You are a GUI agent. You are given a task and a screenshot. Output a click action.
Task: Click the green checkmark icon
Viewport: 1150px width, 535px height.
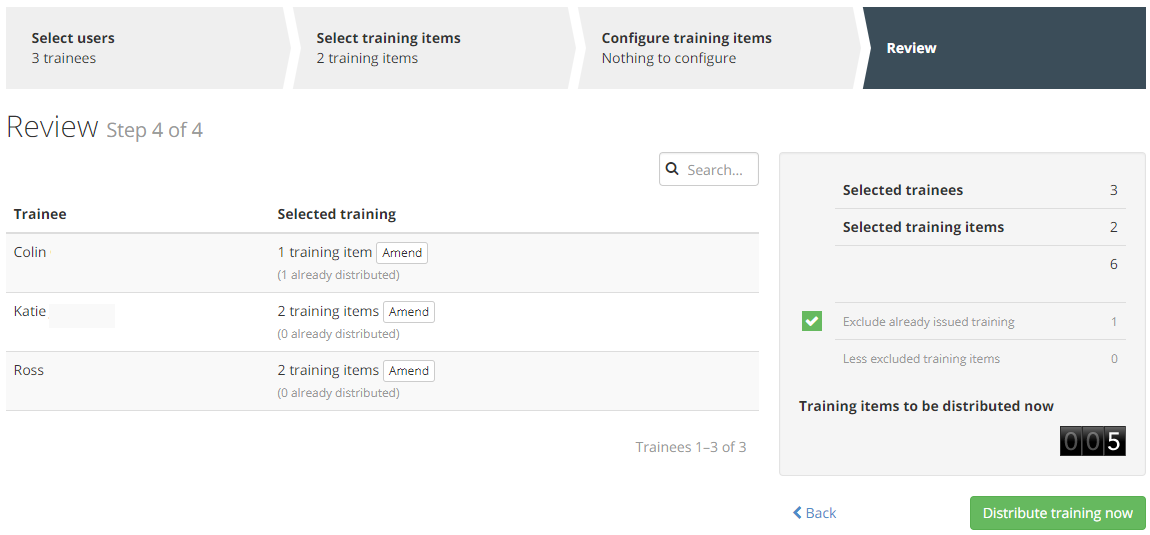click(x=812, y=321)
